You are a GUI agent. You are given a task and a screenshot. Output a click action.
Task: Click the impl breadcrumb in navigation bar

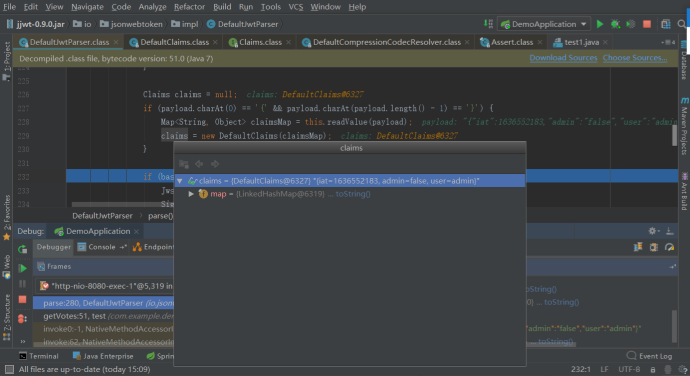[x=185, y=24]
